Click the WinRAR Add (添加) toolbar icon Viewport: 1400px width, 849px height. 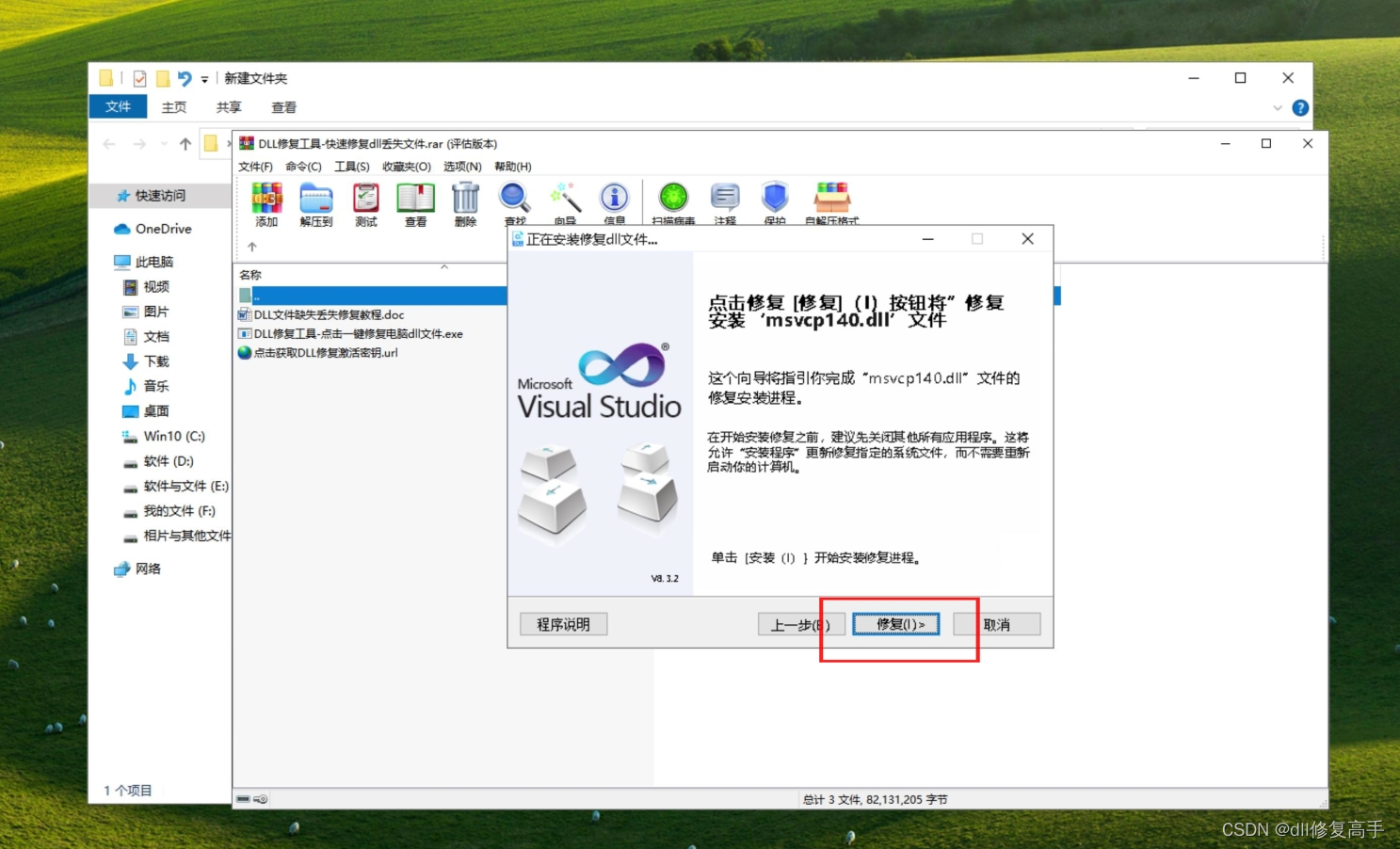[x=266, y=199]
